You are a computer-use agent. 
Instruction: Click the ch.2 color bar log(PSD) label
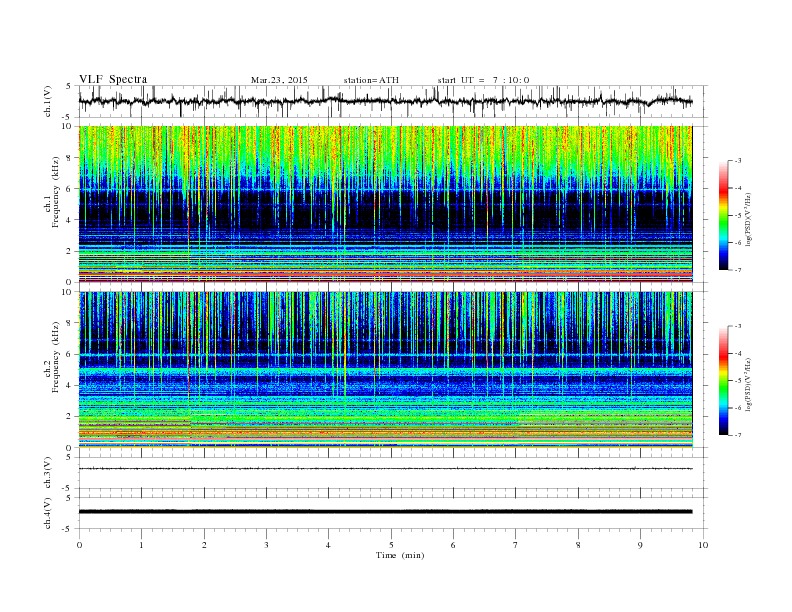point(750,384)
